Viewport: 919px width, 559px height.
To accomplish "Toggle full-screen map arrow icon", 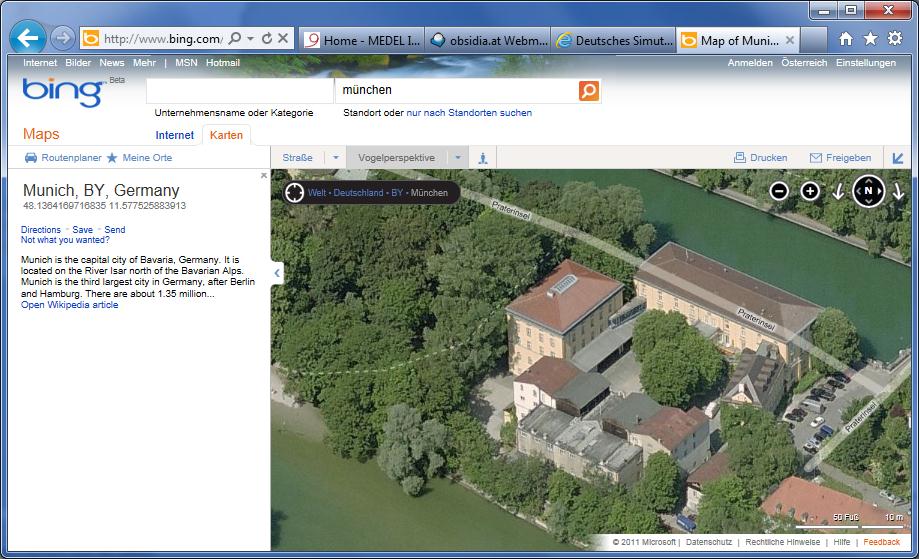I will click(x=898, y=158).
